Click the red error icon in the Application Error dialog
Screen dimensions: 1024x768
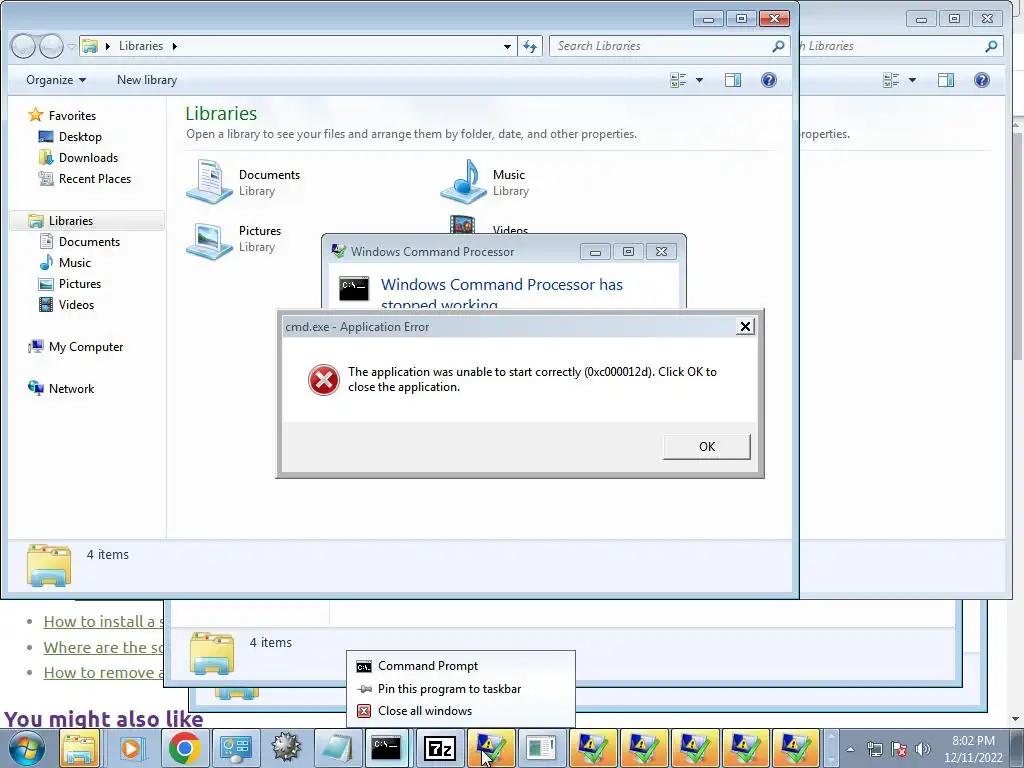(x=324, y=380)
